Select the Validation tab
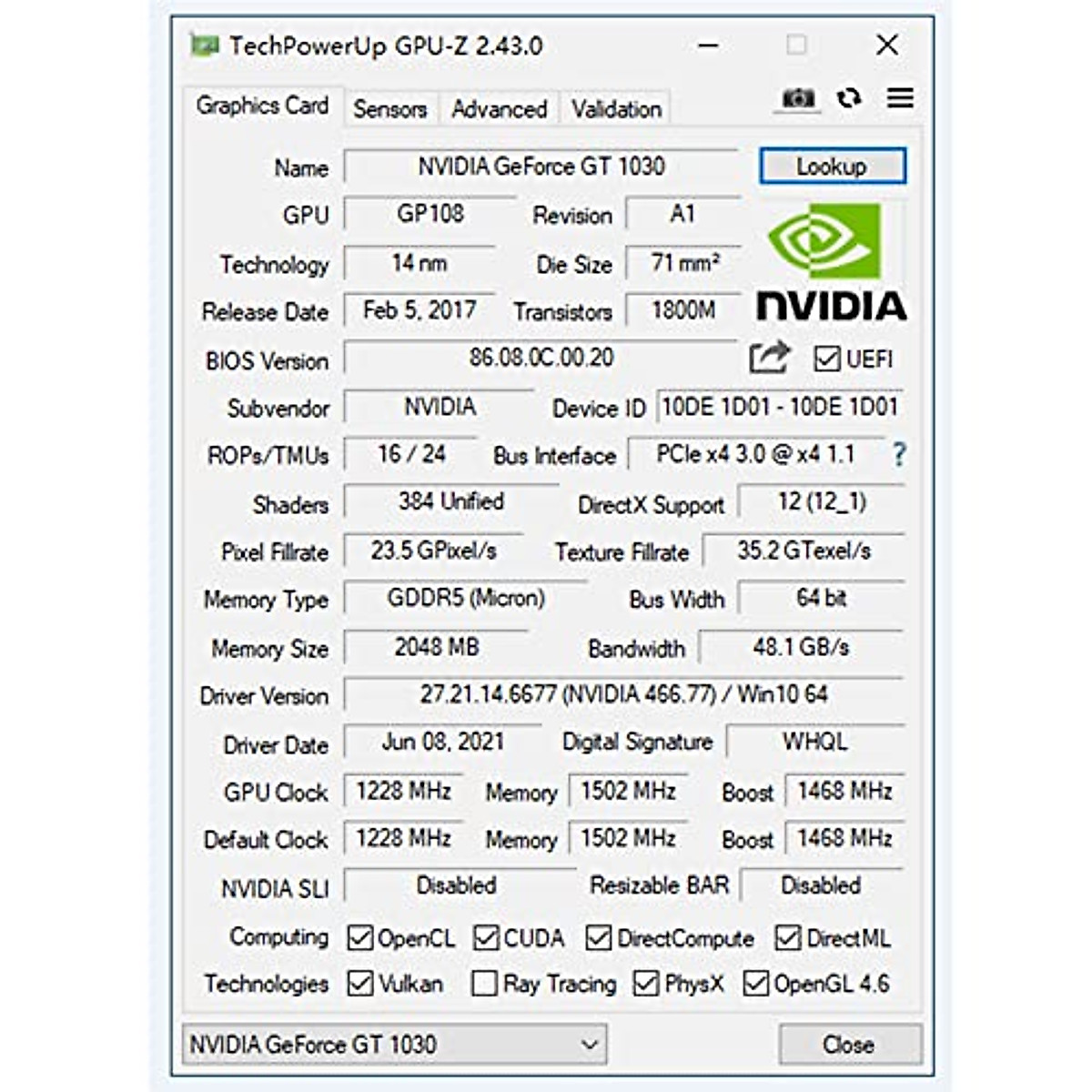1092x1092 pixels. pyautogui.click(x=615, y=108)
